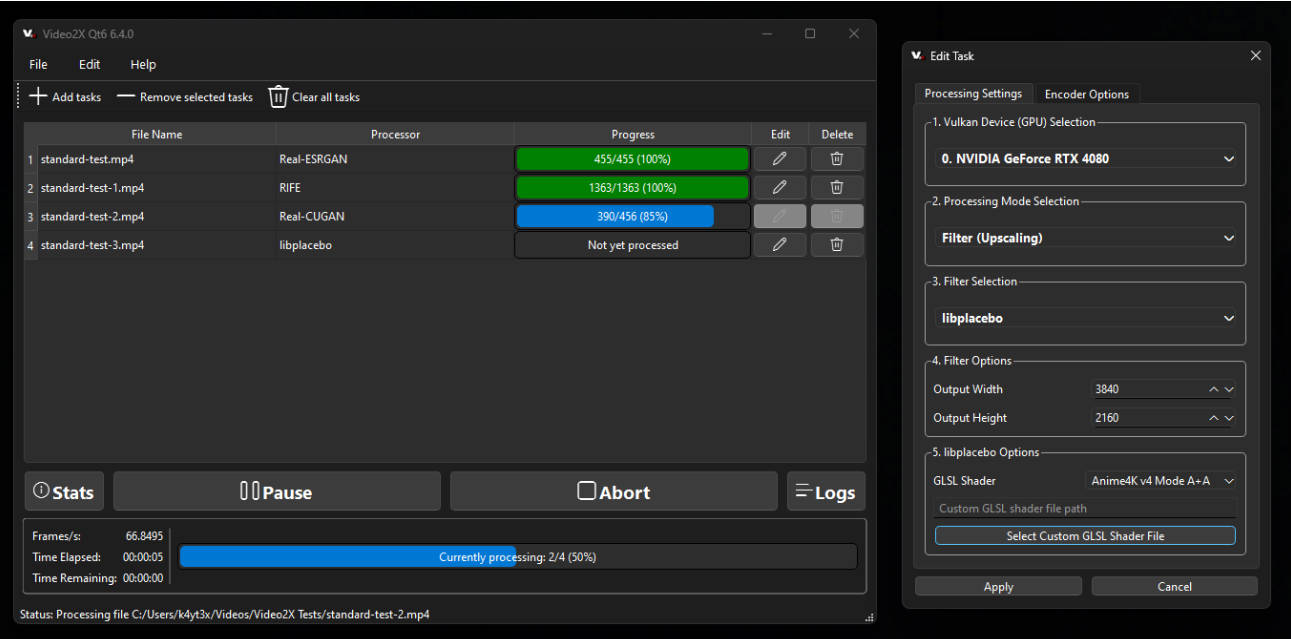Select the standard-test-3.mp4 file name
1291x639 pixels.
point(92,245)
